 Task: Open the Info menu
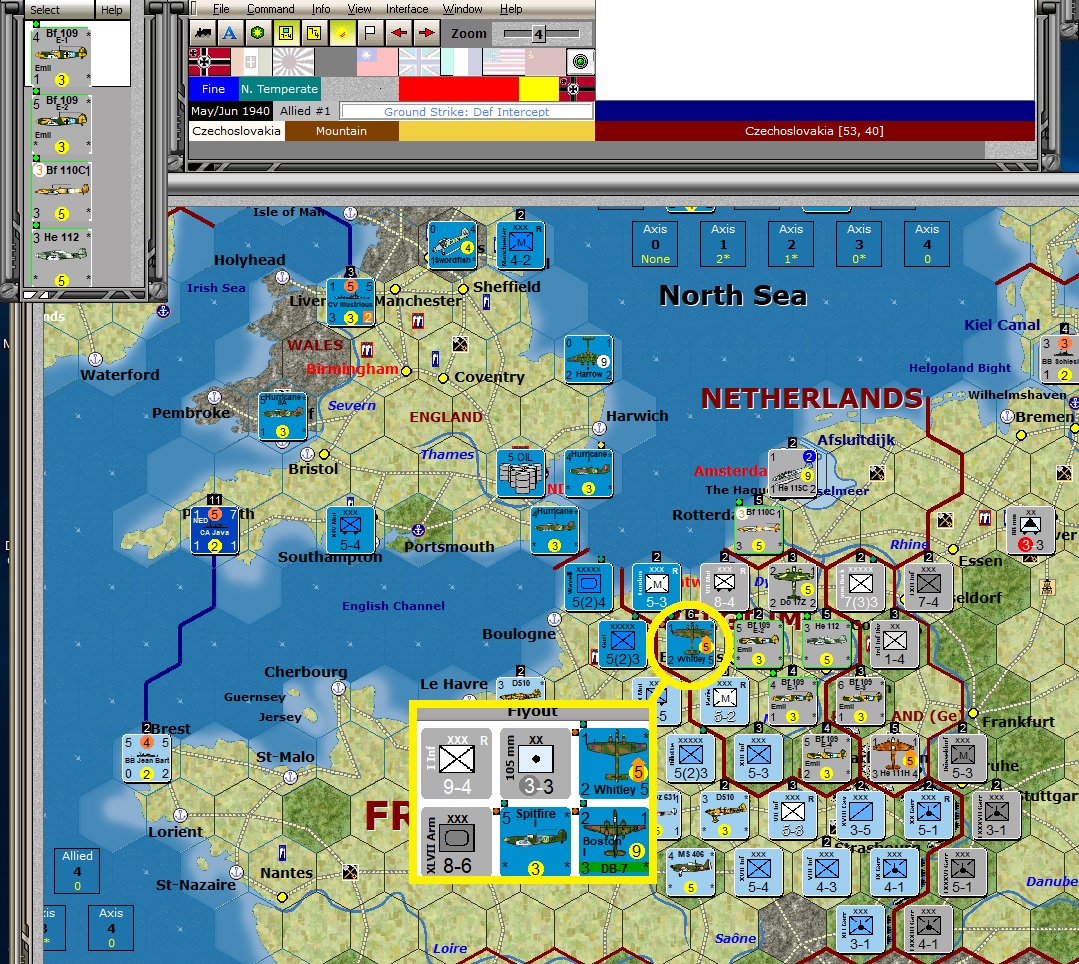[x=321, y=9]
